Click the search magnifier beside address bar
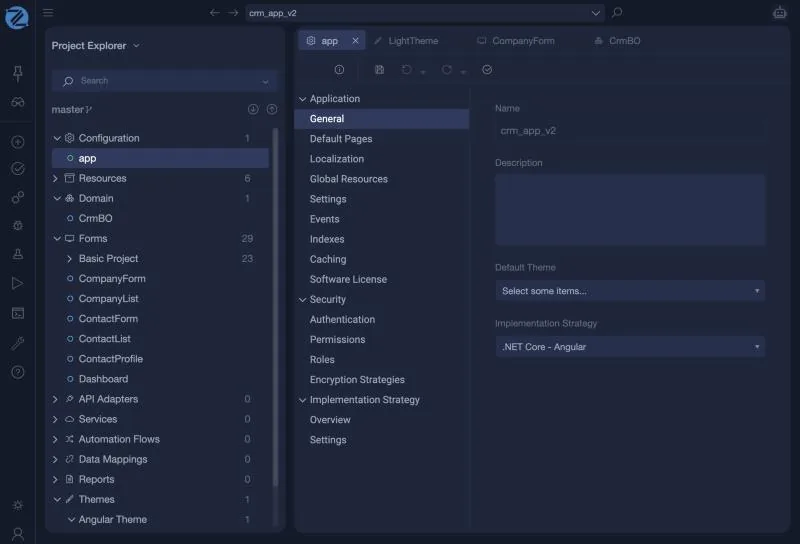This screenshot has width=800, height=544. (x=617, y=12)
